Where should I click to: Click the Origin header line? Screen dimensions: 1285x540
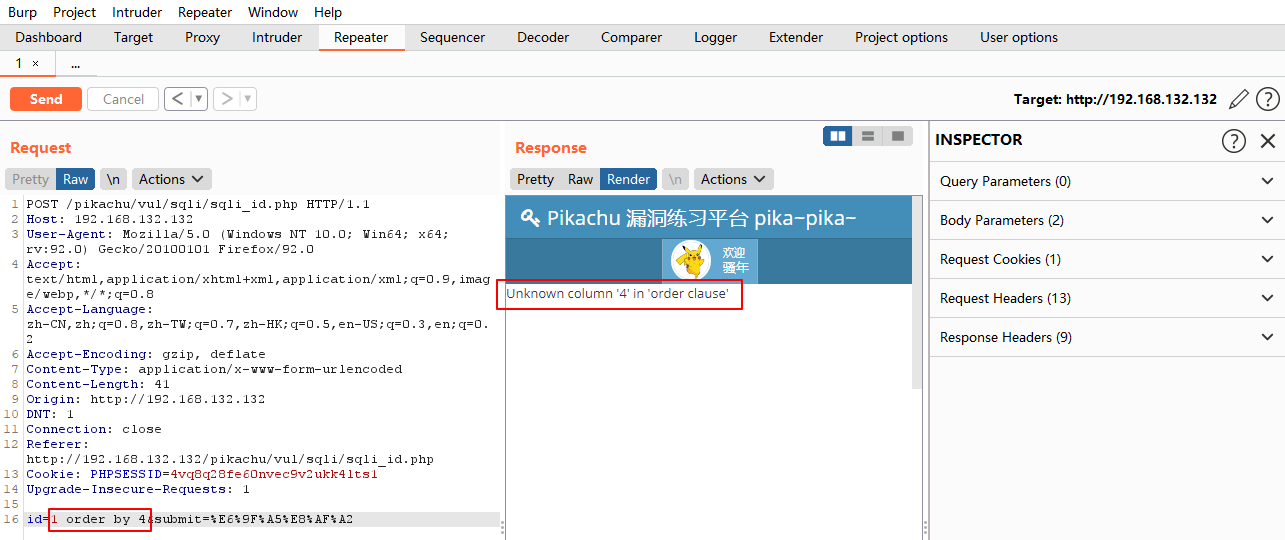pyautogui.click(x=146, y=399)
